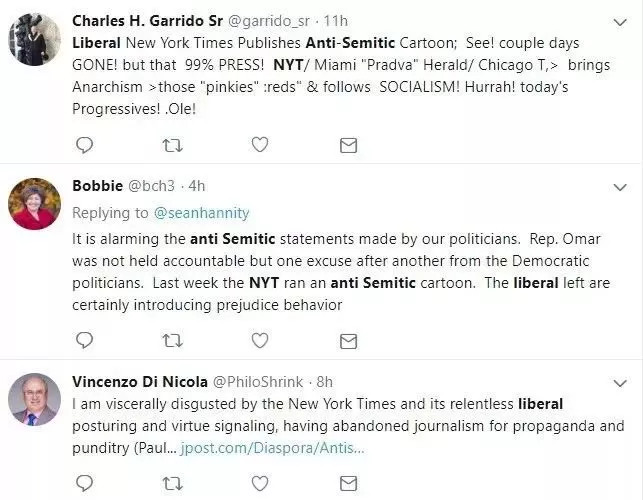Image resolution: width=643 pixels, height=500 pixels.
Task: Retweet Bobbie's tweet about NYT cartoon
Action: 172,340
